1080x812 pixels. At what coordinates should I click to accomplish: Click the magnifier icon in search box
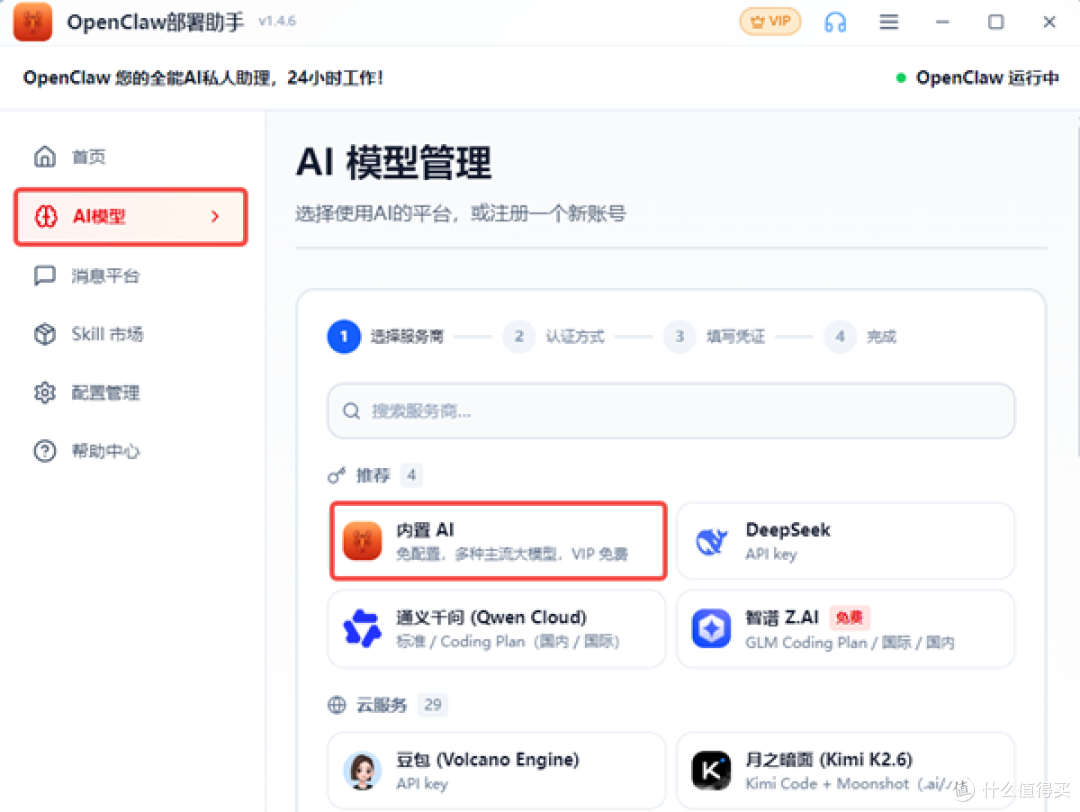click(351, 411)
